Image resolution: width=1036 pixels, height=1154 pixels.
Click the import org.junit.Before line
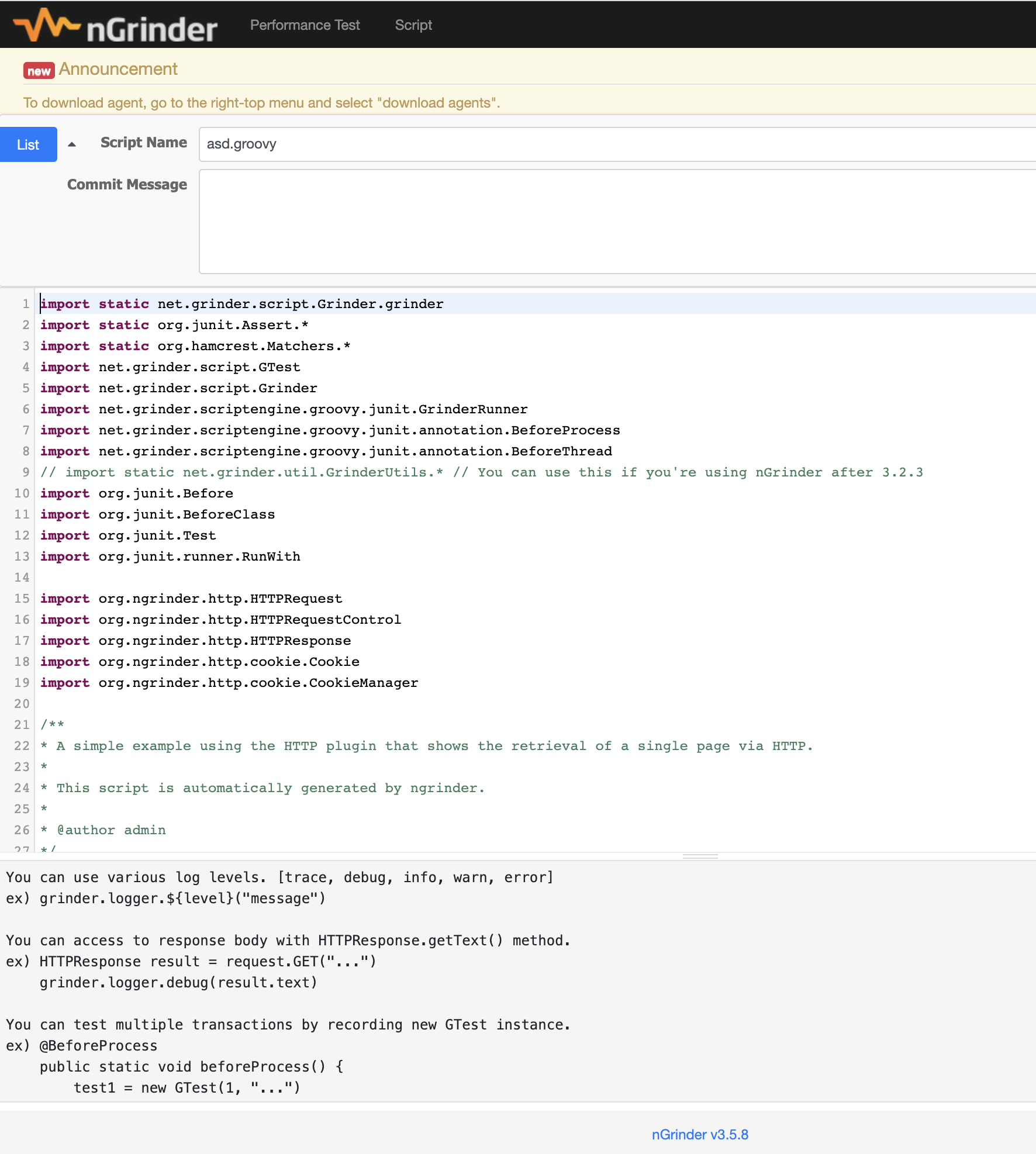(x=137, y=493)
